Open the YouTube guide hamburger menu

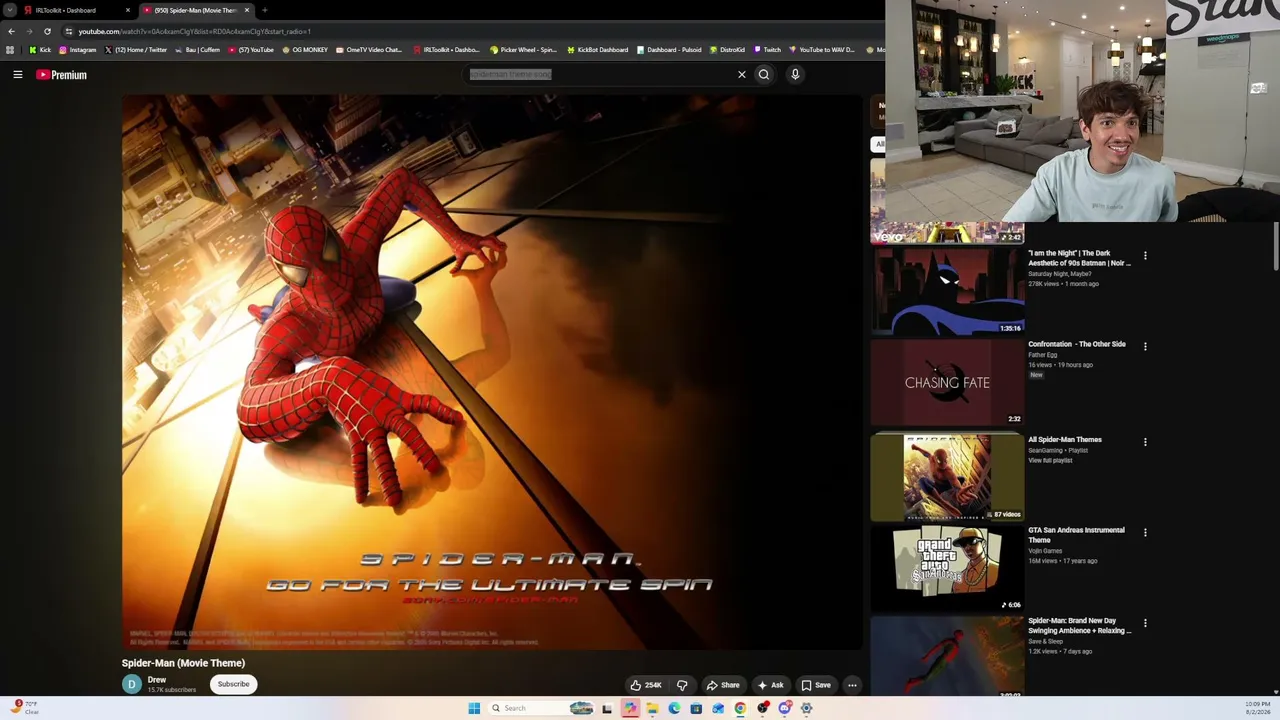pyautogui.click(x=18, y=75)
